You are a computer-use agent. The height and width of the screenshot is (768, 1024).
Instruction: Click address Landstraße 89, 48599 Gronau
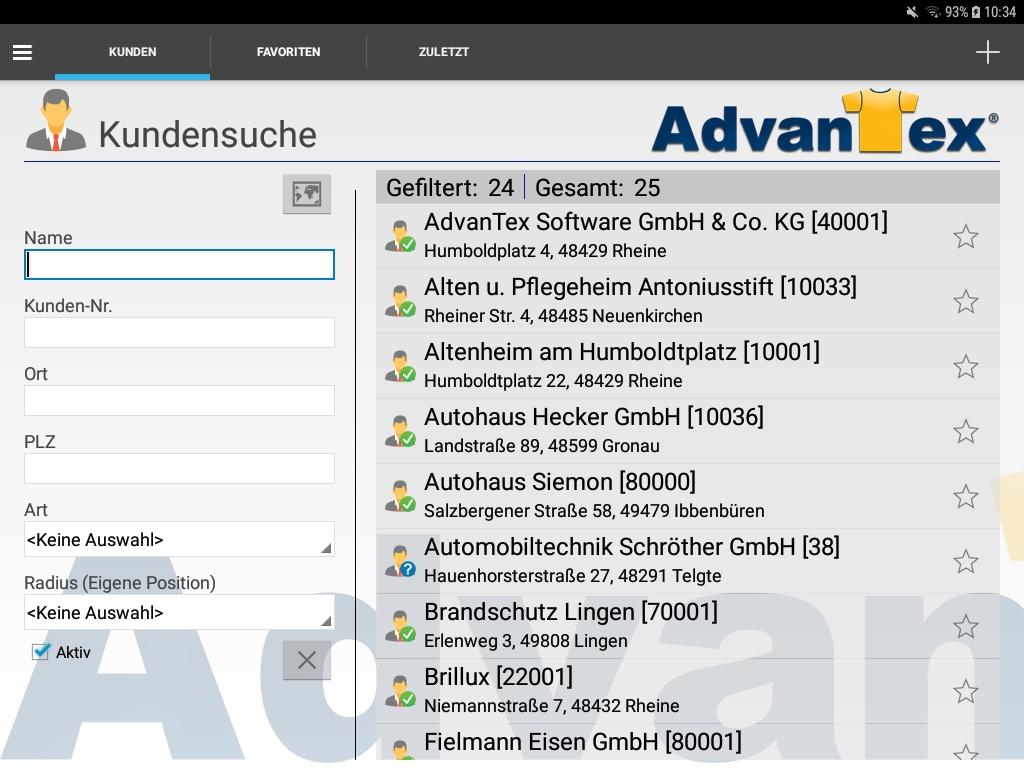pyautogui.click(x=541, y=446)
